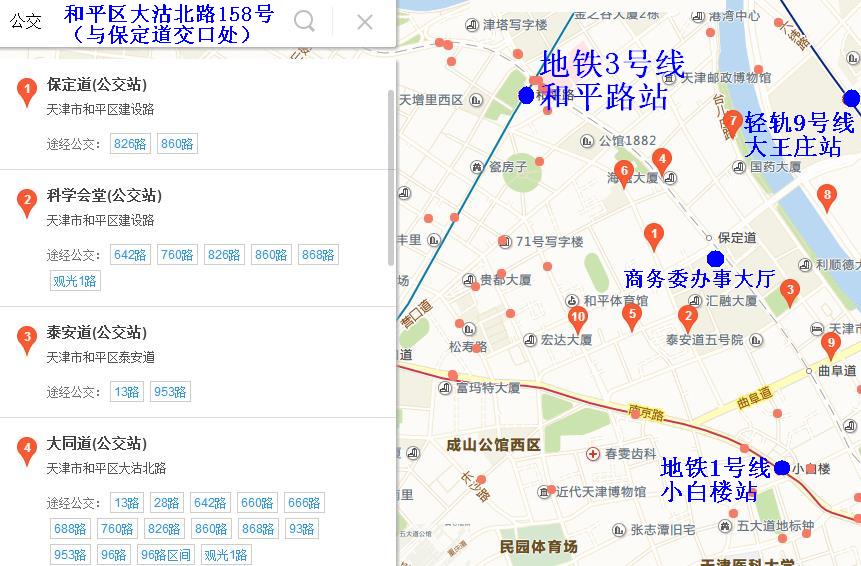The height and width of the screenshot is (566, 861).
Task: Click 666路 under 大同道 stop
Action: pos(304,503)
